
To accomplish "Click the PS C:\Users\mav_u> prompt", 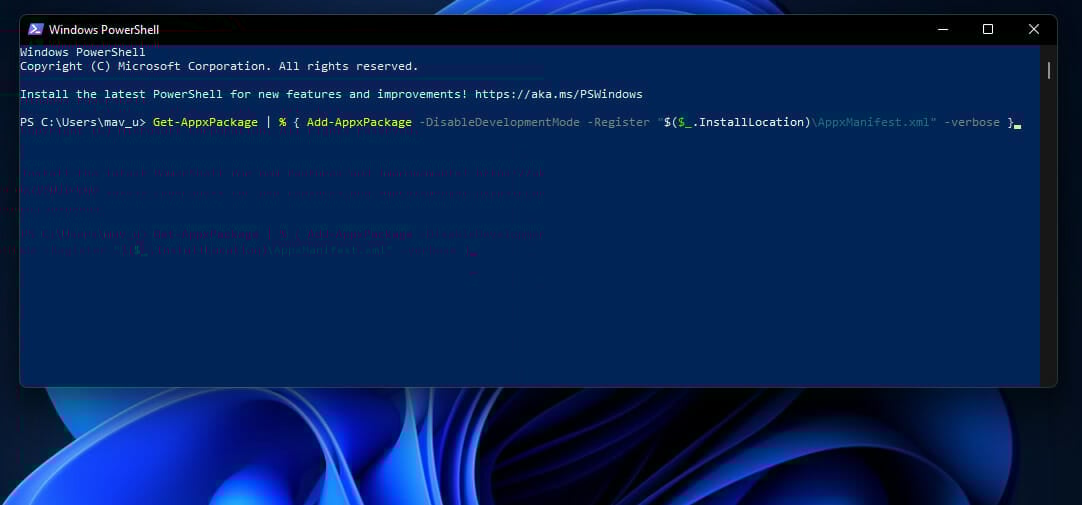I will [83, 122].
